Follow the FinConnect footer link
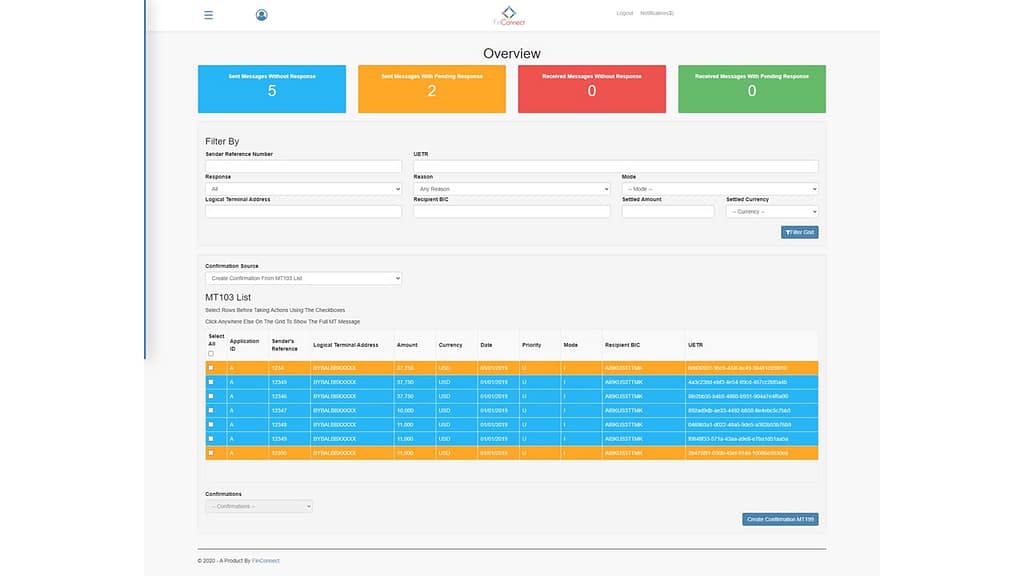The image size is (1024, 576). (x=266, y=561)
